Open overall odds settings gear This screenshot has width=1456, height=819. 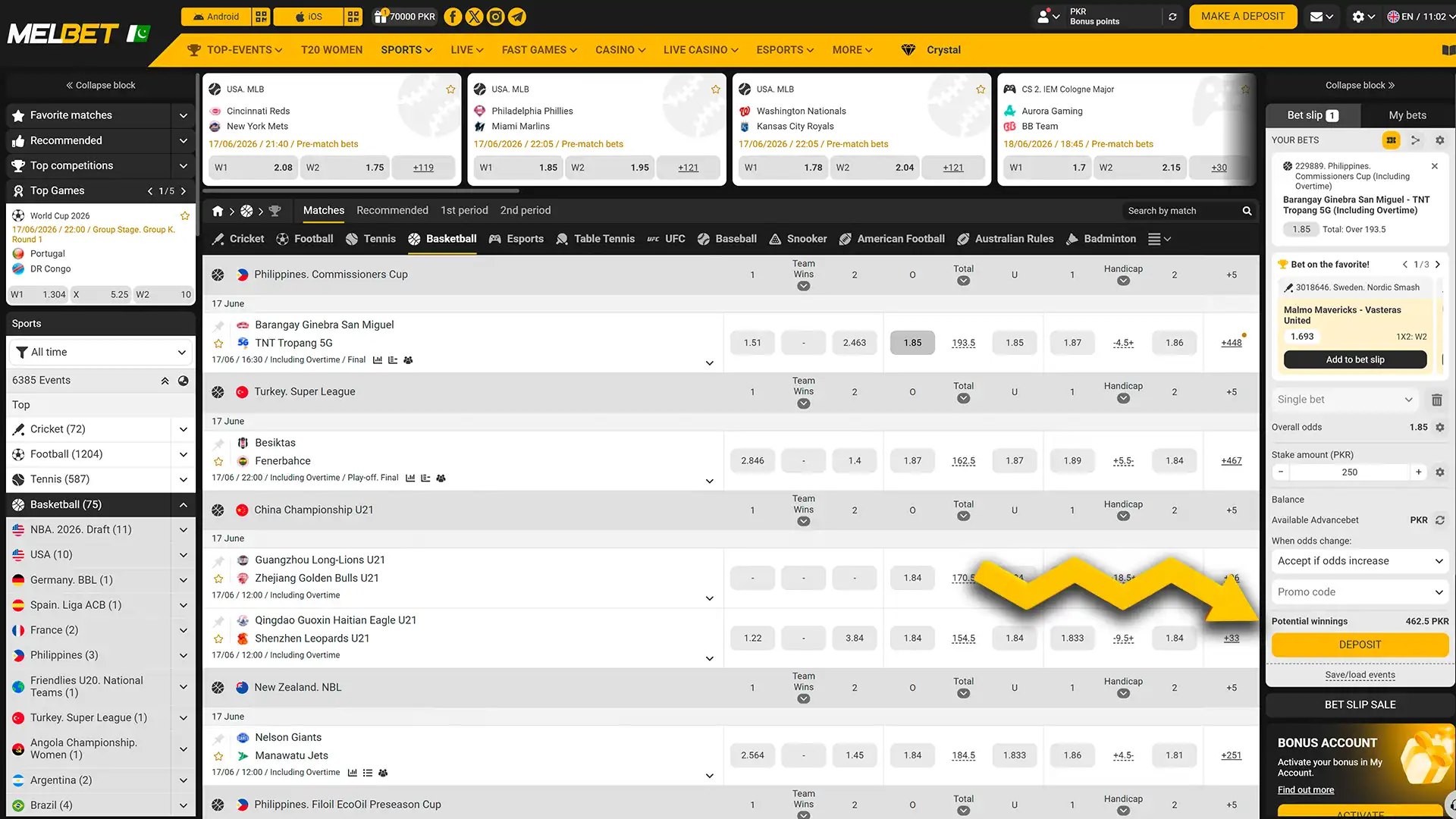[x=1439, y=427]
